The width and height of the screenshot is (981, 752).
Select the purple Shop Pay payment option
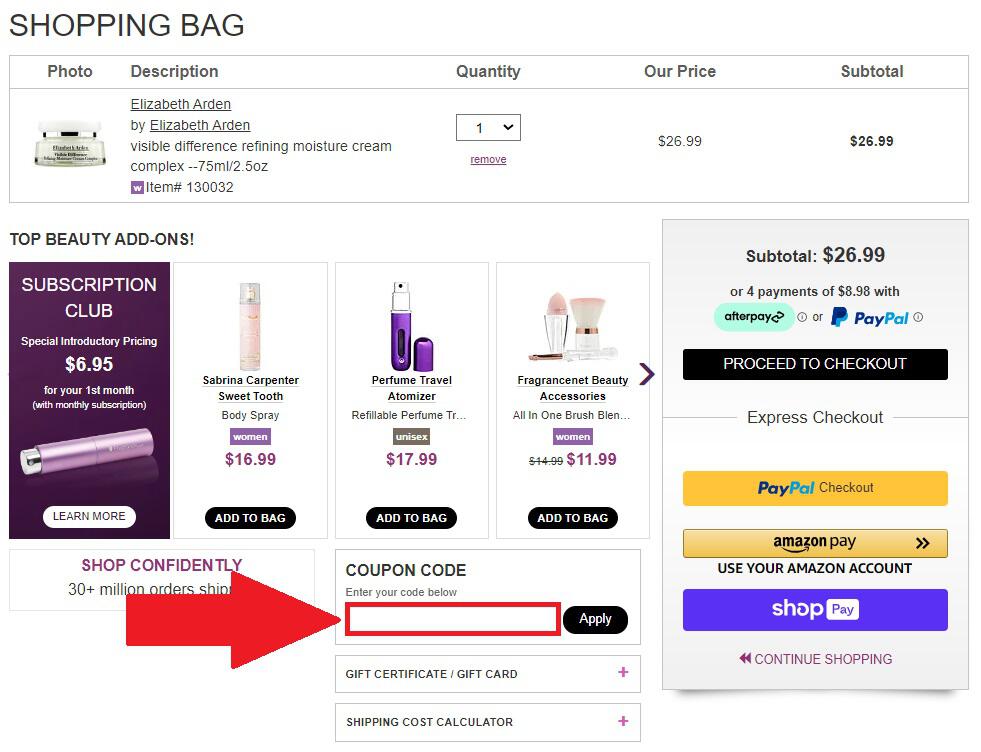(814, 609)
